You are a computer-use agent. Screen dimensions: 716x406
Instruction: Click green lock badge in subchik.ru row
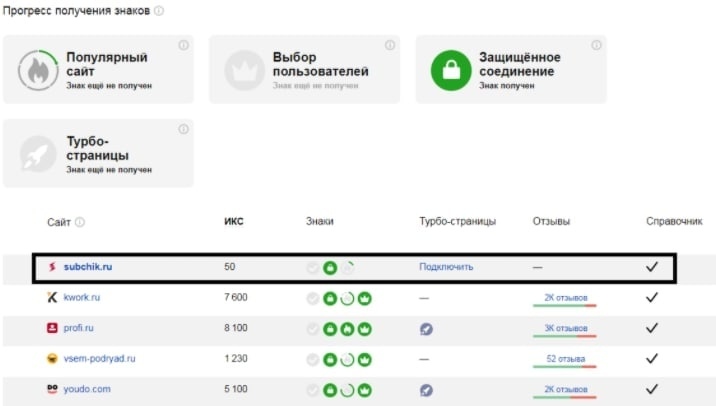point(330,268)
